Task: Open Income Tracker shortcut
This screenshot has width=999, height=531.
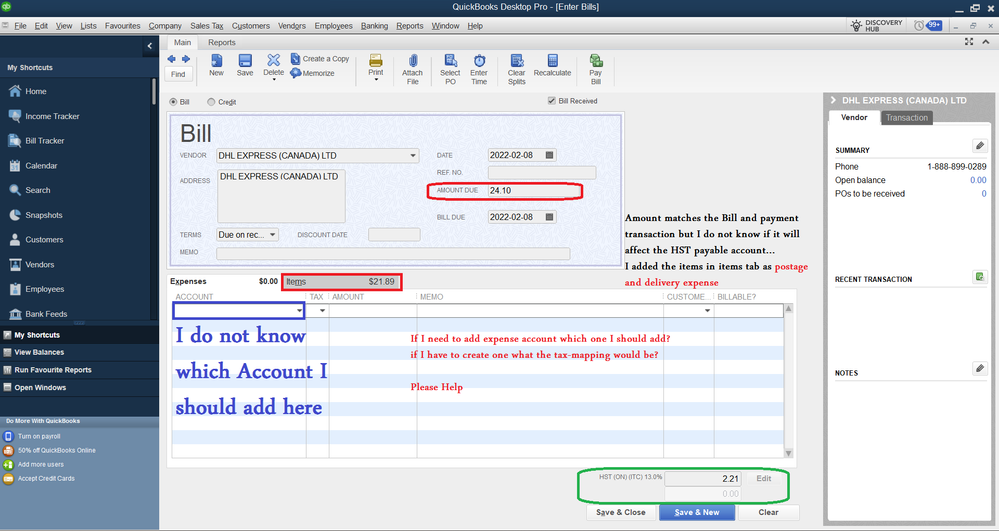Action: [x=45, y=116]
